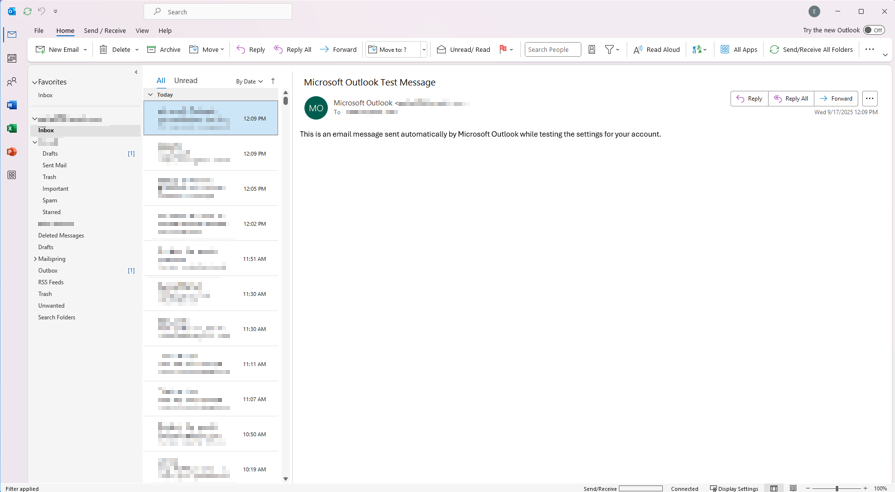Click the Undo icon in title bar
Viewport: 895px width, 492px height.
point(42,11)
